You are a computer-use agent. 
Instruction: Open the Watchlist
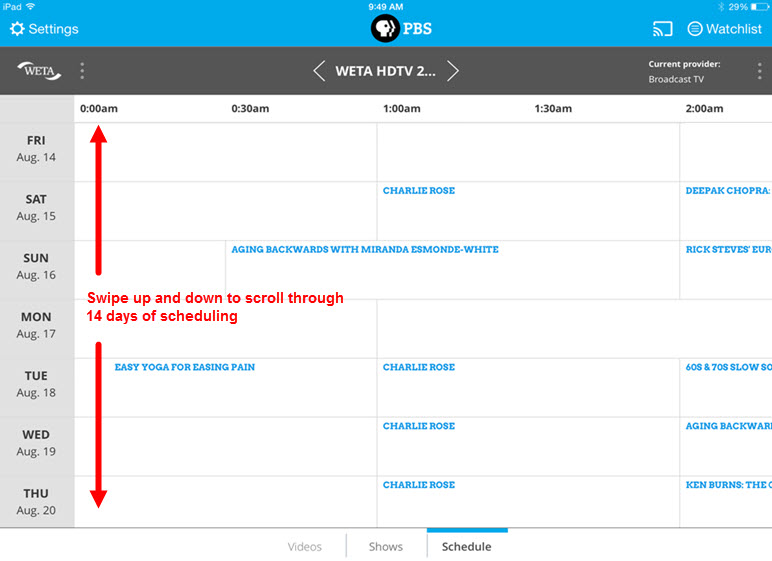[x=724, y=29]
